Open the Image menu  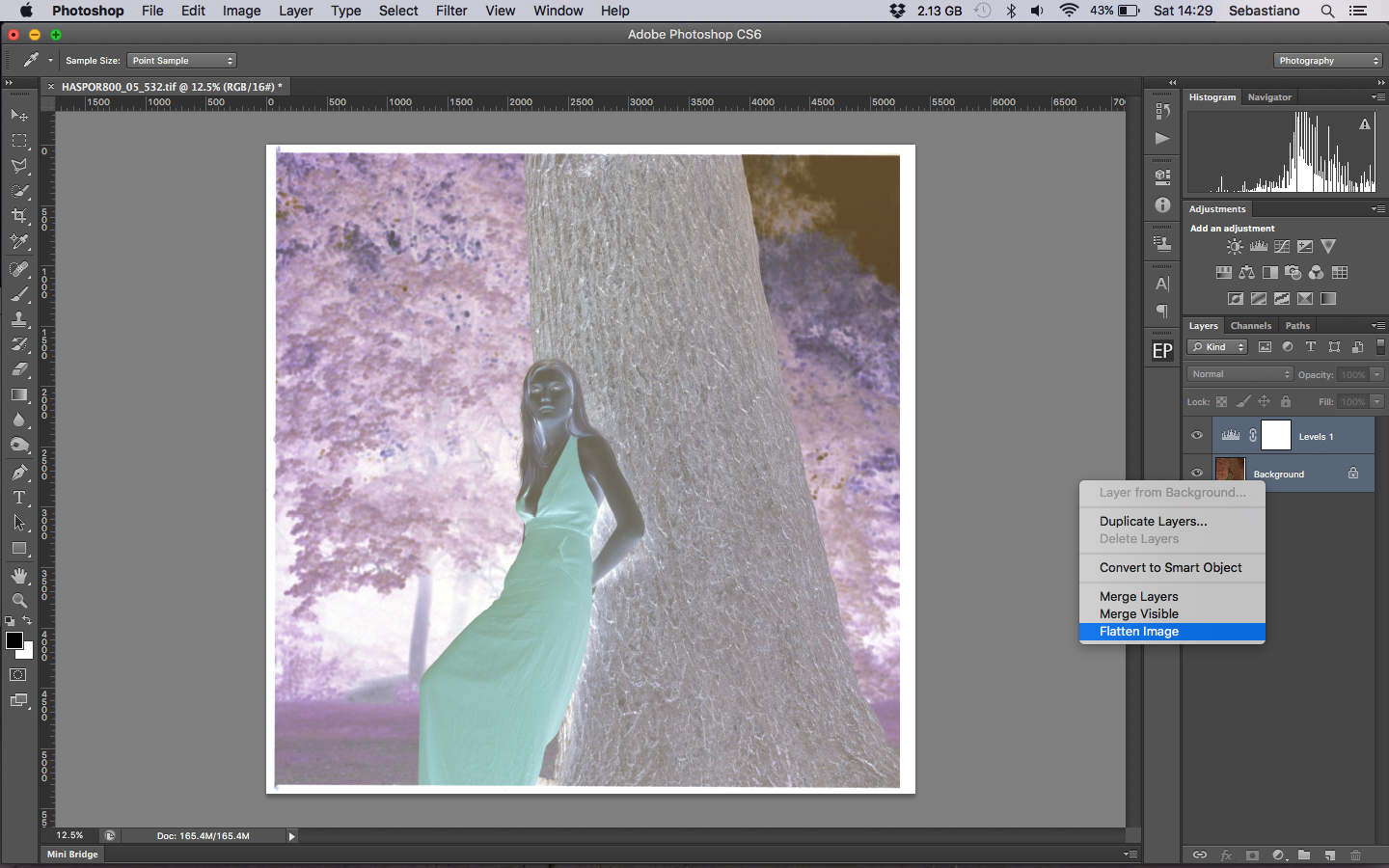pyautogui.click(x=241, y=11)
